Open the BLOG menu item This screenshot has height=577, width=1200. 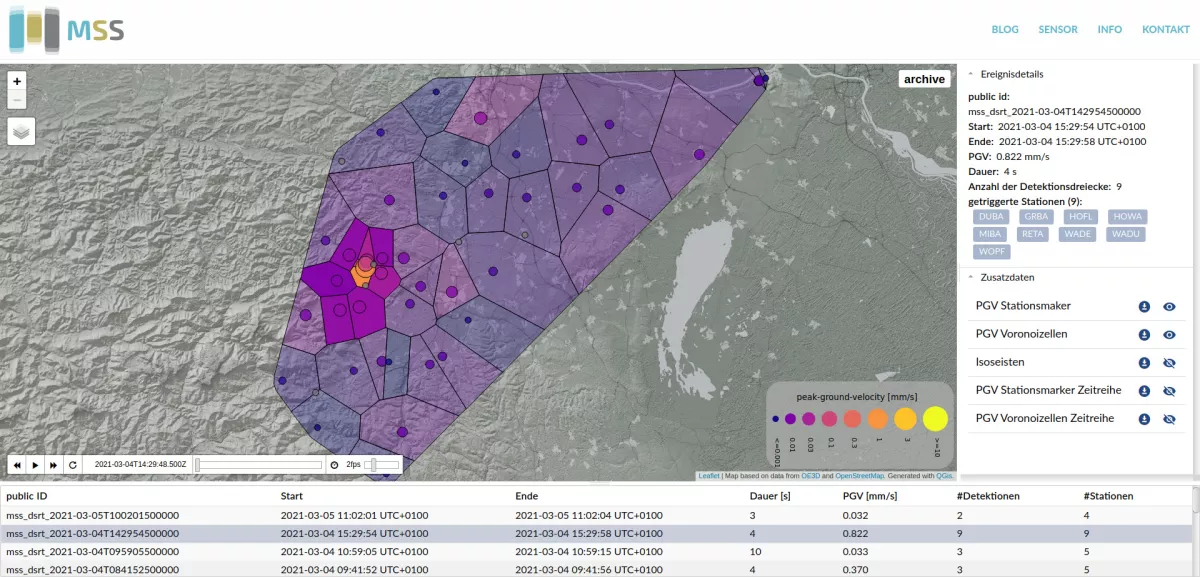pyautogui.click(x=1005, y=30)
